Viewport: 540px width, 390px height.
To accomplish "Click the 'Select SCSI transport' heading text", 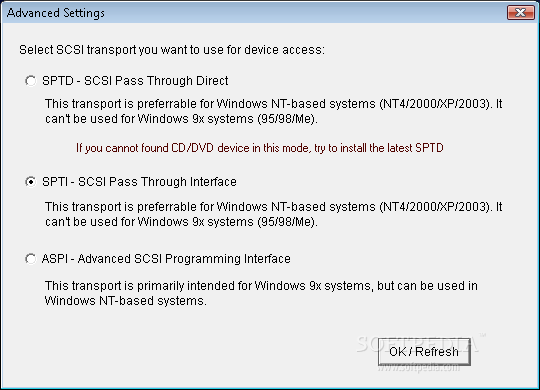I will click(x=172, y=50).
